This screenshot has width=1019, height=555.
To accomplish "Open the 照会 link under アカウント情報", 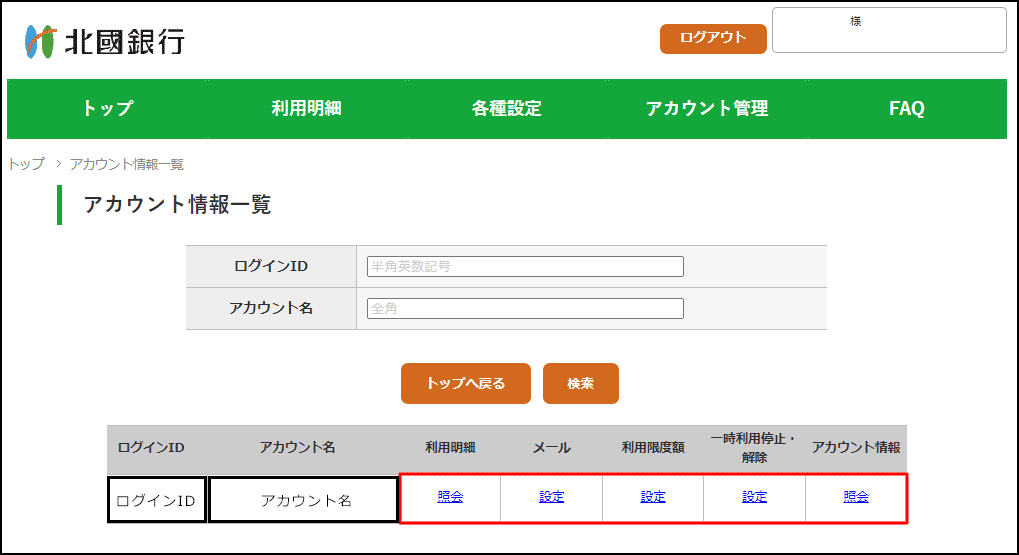I will point(856,497).
